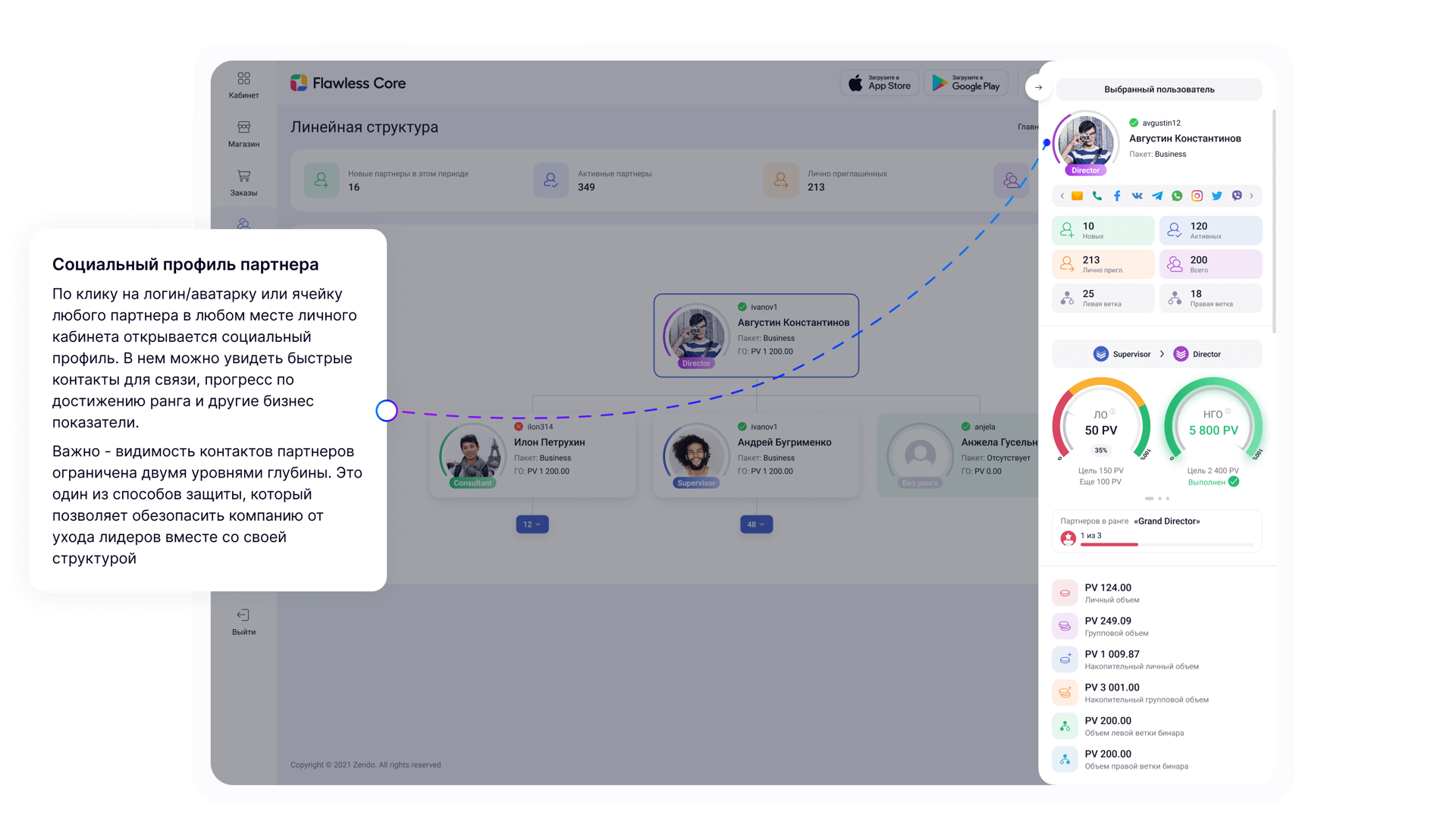The image size is (1456, 814).
Task: Call partner via green phone icon
Action: pyautogui.click(x=1097, y=196)
